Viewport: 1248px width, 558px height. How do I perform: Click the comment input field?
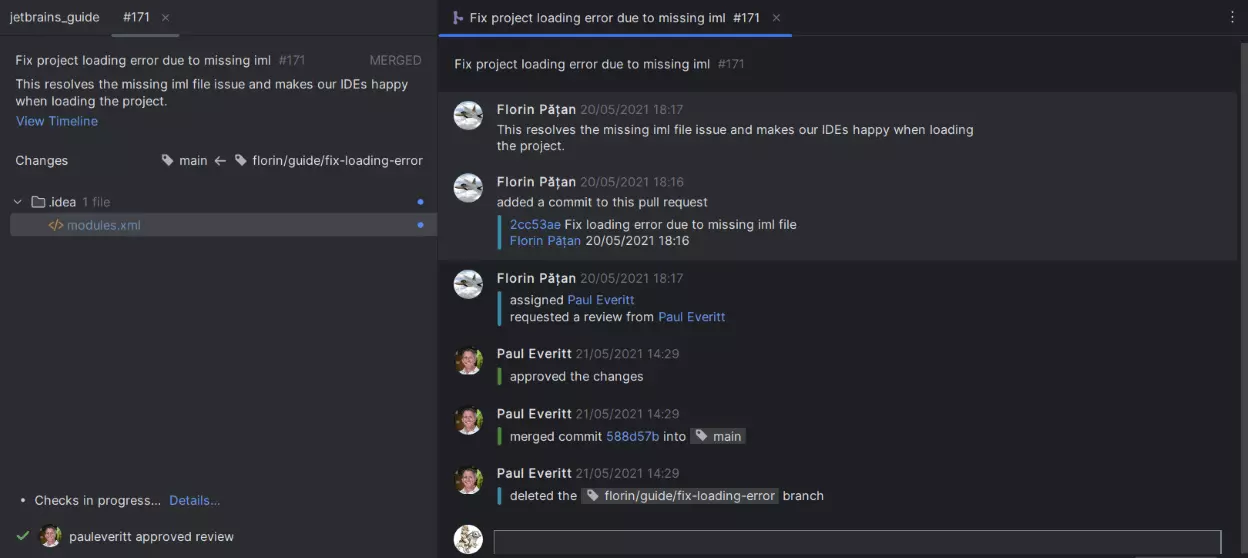pyautogui.click(x=857, y=542)
